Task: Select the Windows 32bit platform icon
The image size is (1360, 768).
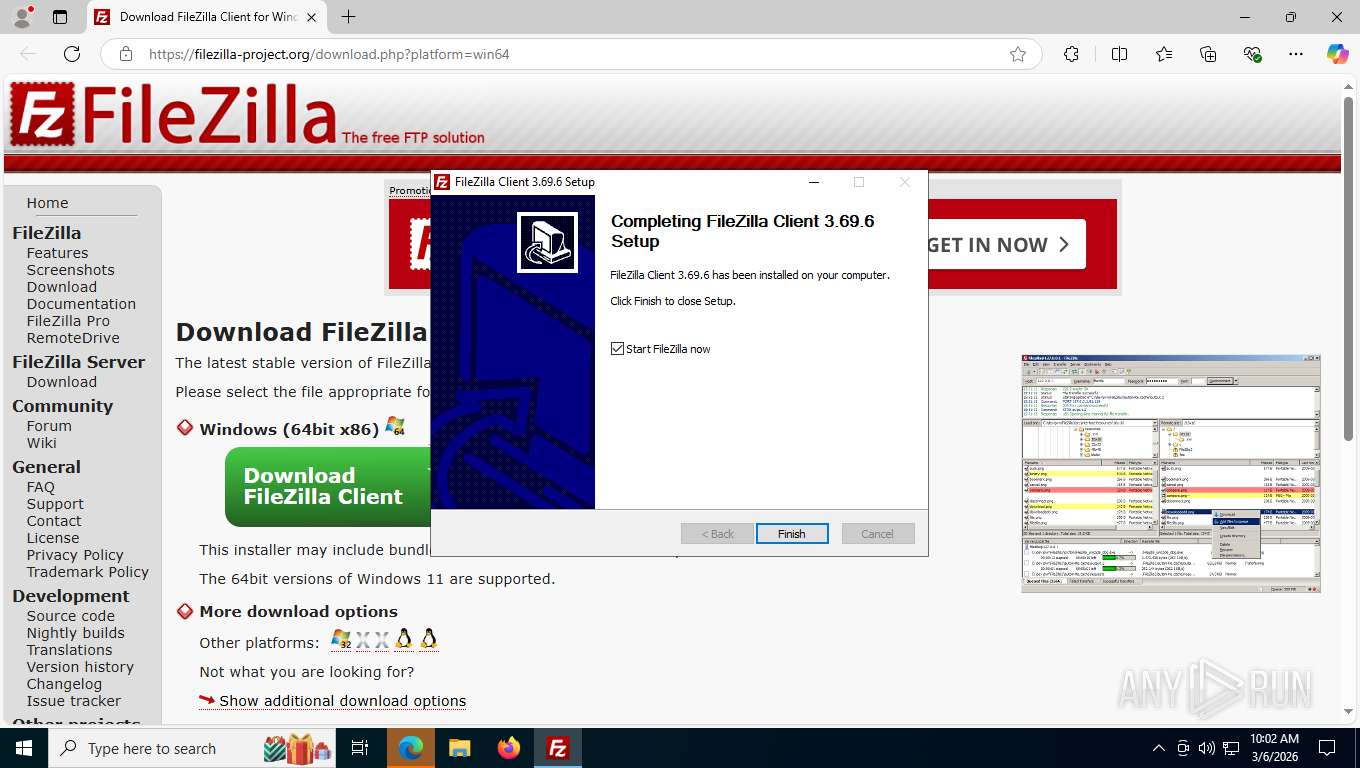Action: coord(341,640)
